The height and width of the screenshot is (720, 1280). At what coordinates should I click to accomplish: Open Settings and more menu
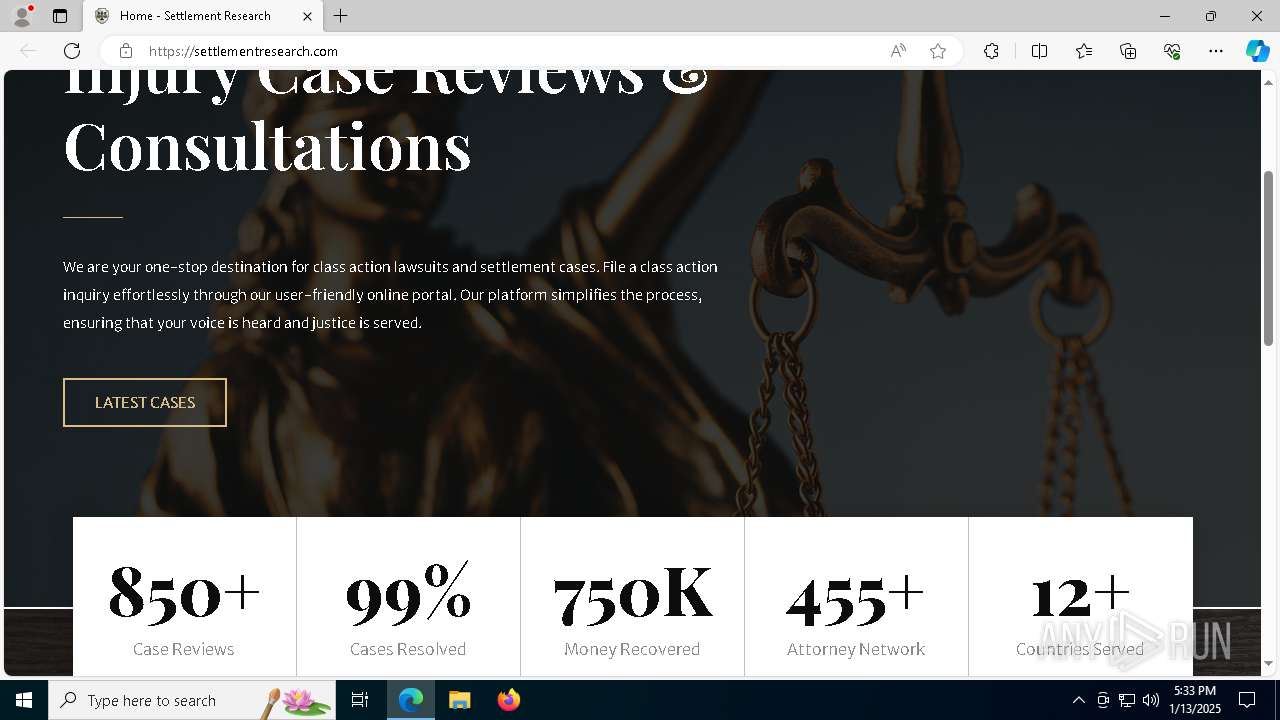pos(1216,51)
